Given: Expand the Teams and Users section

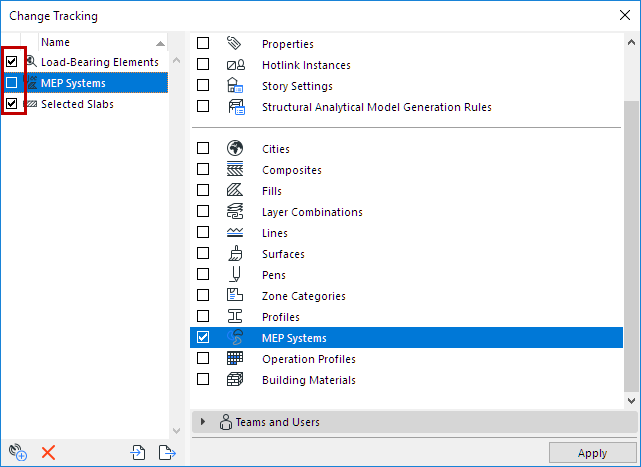Looking at the screenshot, I should [x=203, y=422].
